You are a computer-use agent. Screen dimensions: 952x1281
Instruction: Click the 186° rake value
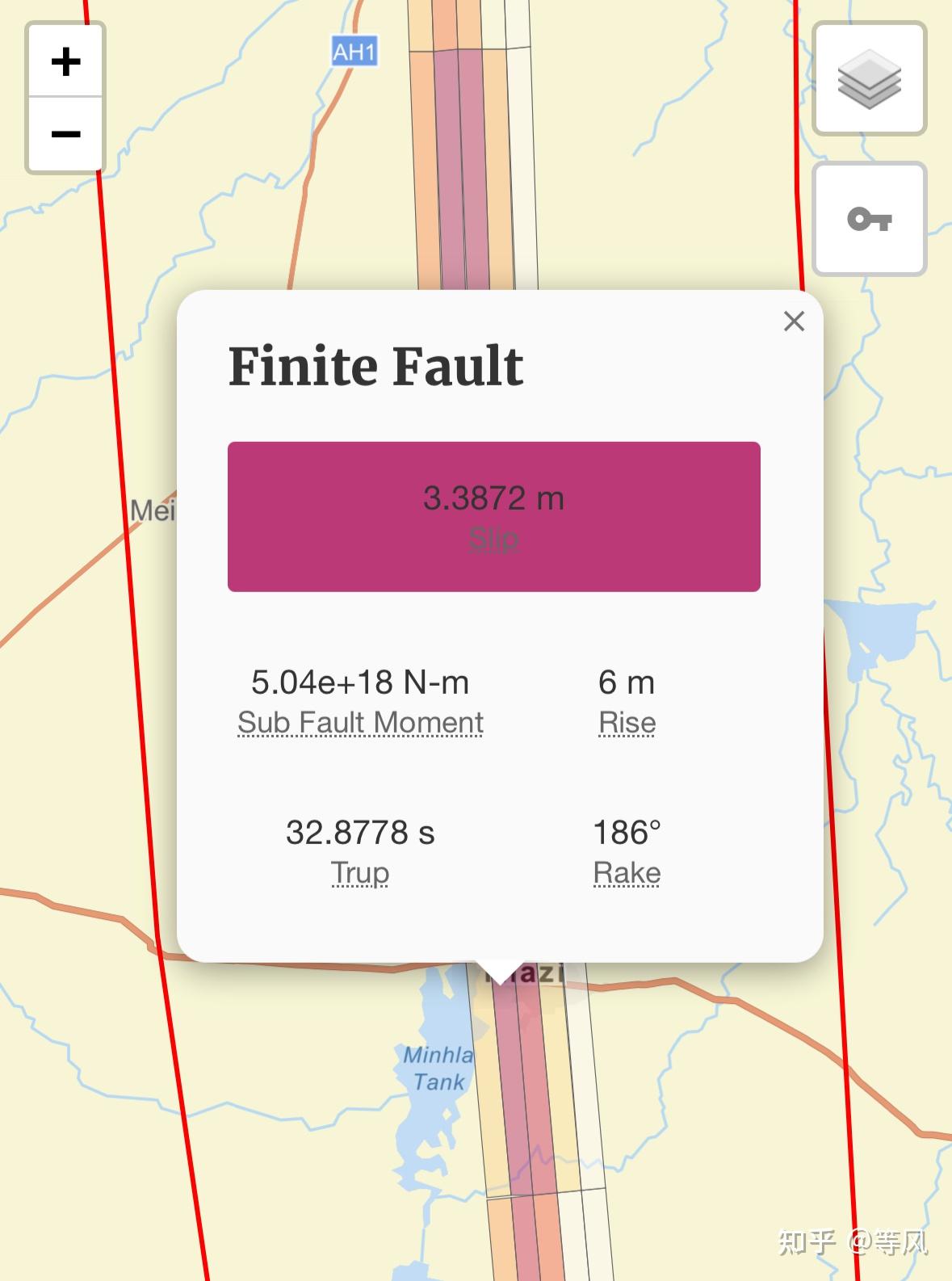[x=627, y=833]
